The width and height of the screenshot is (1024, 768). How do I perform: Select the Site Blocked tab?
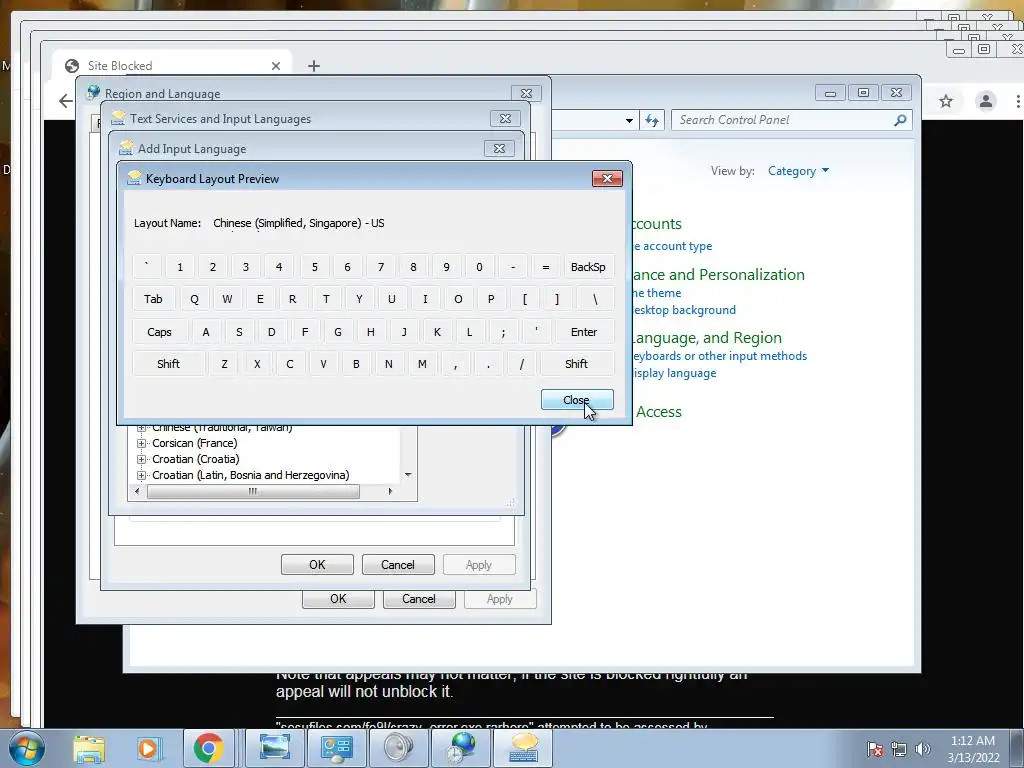point(173,66)
